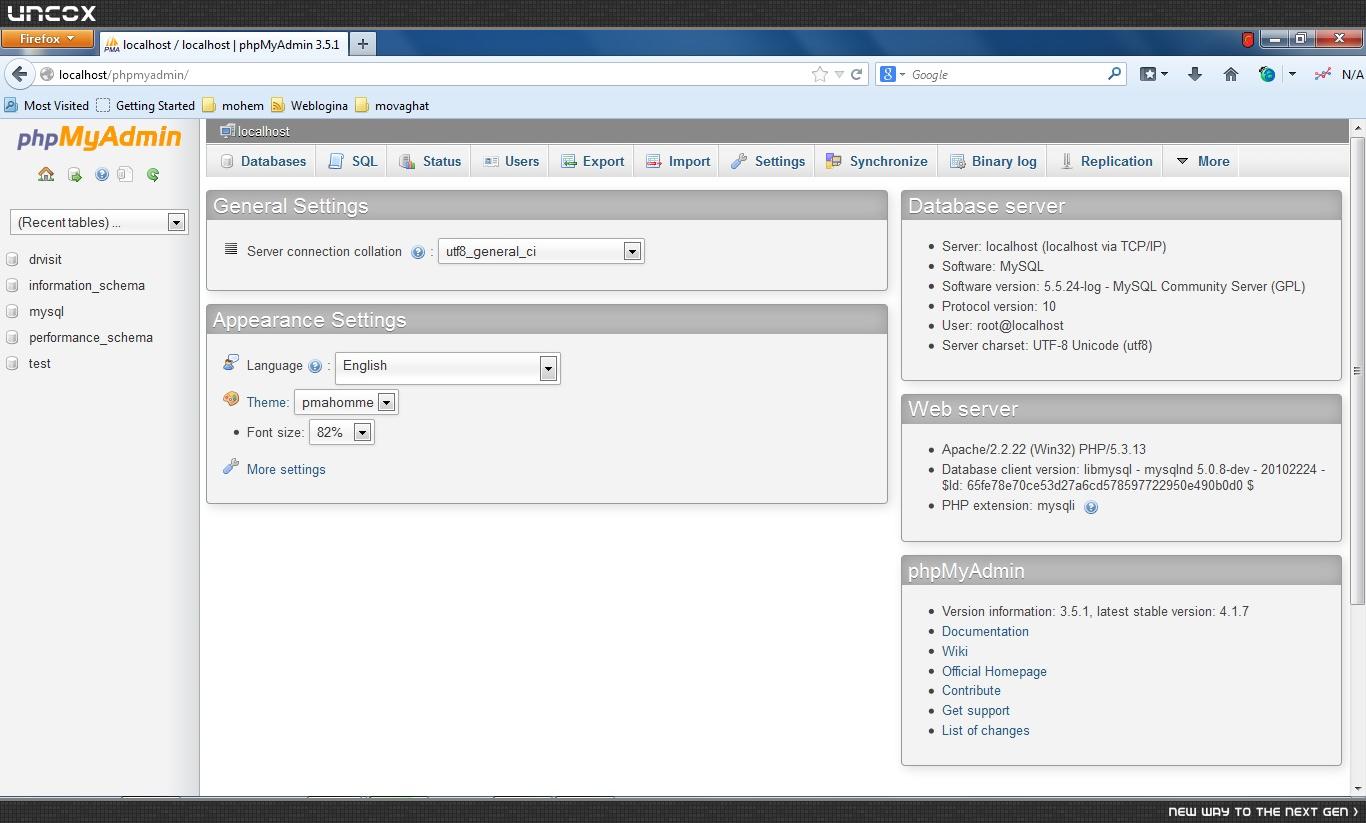1366x823 pixels.
Task: Open the Status tab
Action: coord(430,161)
